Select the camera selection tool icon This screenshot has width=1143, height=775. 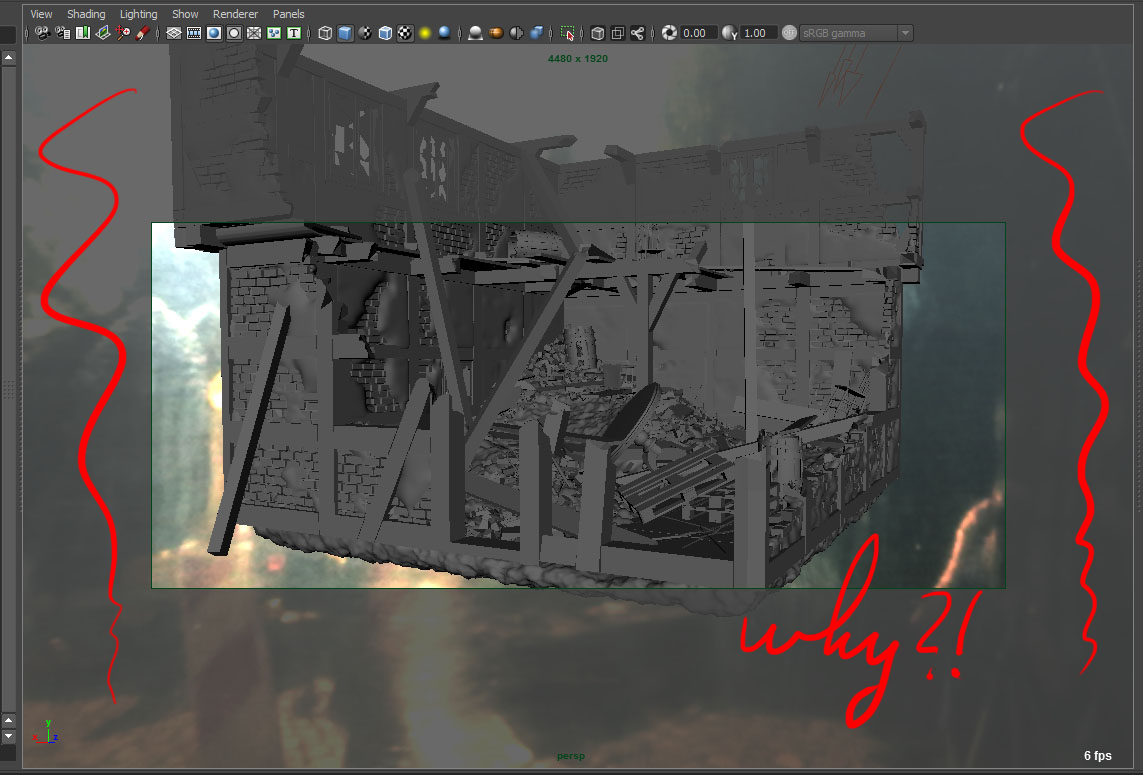click(x=42, y=33)
